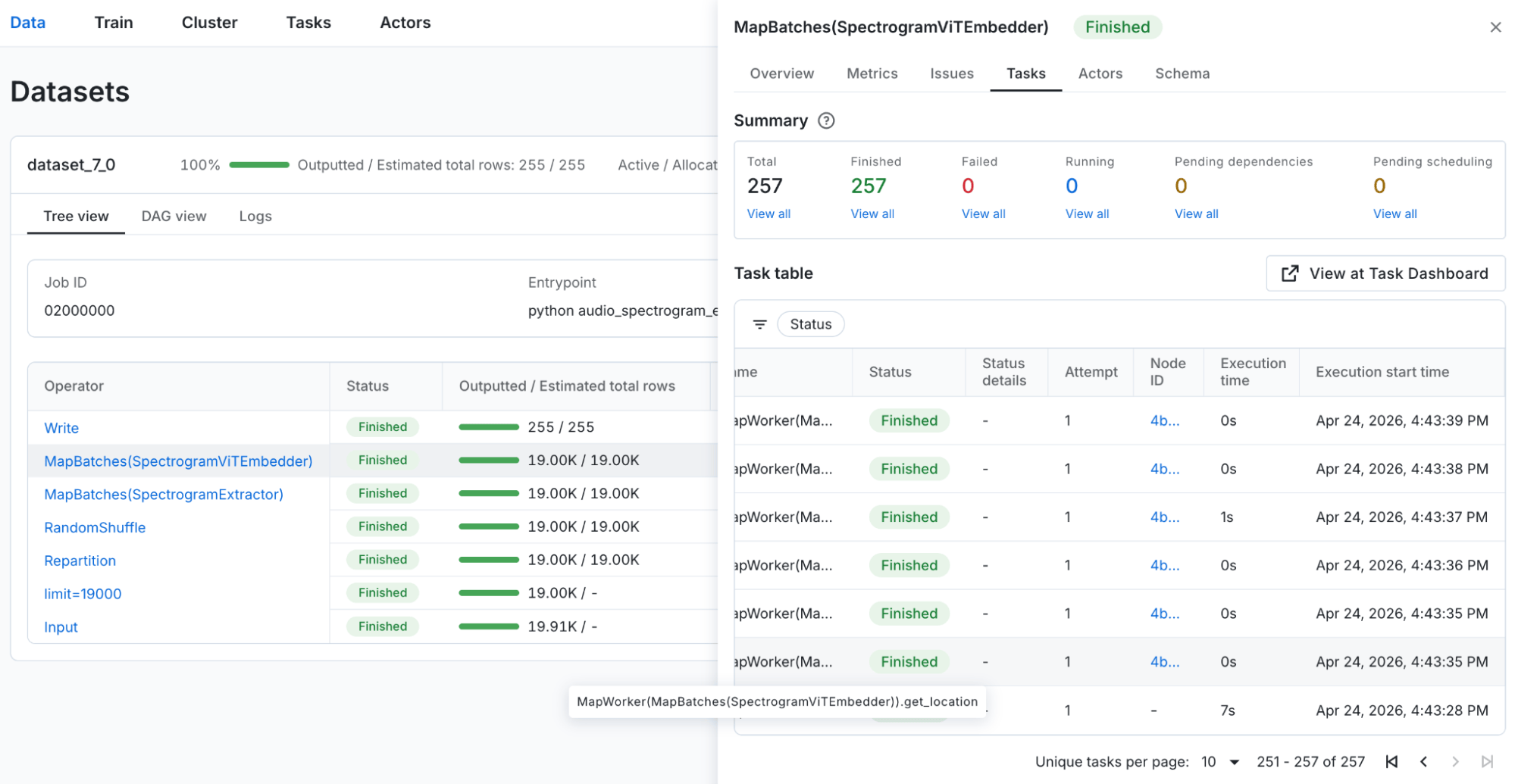Viewport: 1515px width, 784px height.
Task: Switch to the Data tab
Action: [28, 23]
